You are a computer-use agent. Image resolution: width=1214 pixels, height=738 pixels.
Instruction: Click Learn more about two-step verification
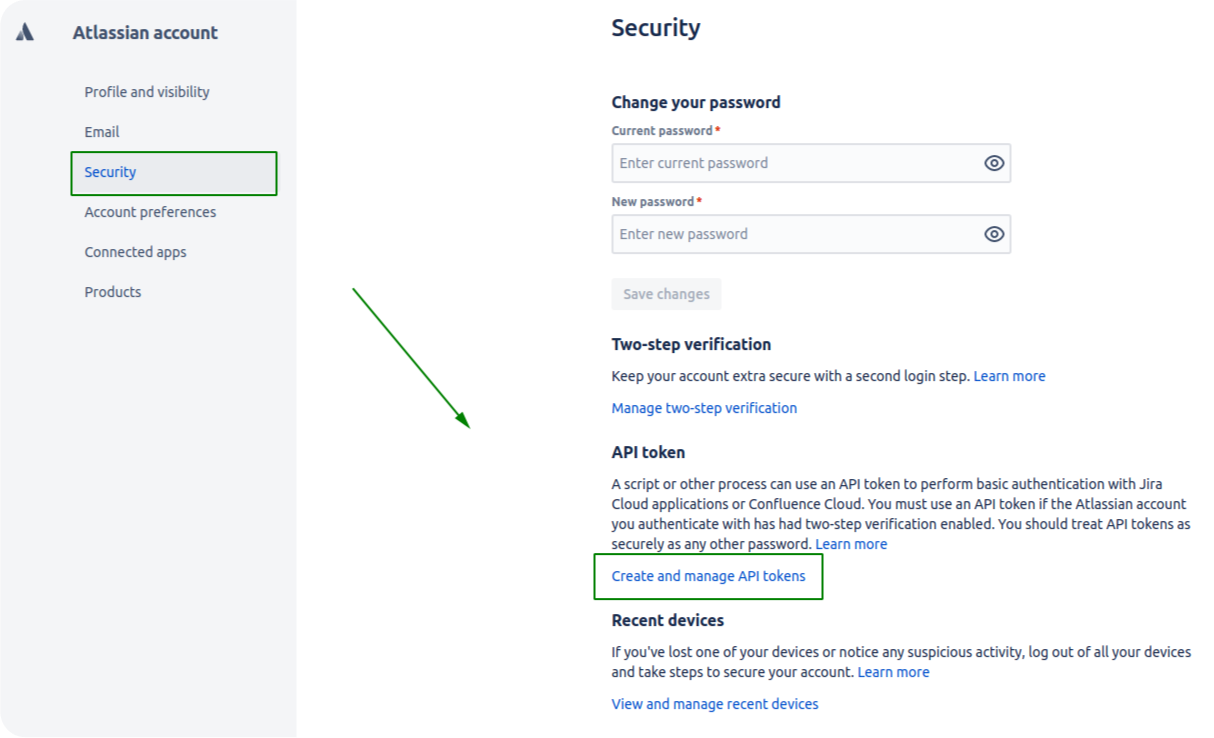[1010, 375]
